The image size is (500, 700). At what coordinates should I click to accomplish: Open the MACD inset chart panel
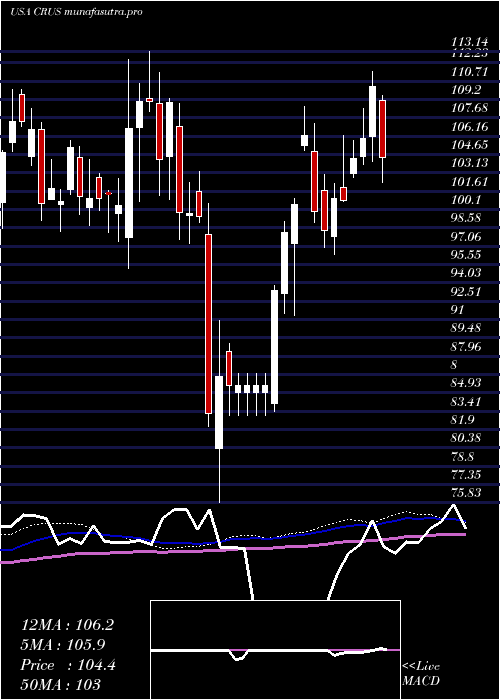click(275, 650)
